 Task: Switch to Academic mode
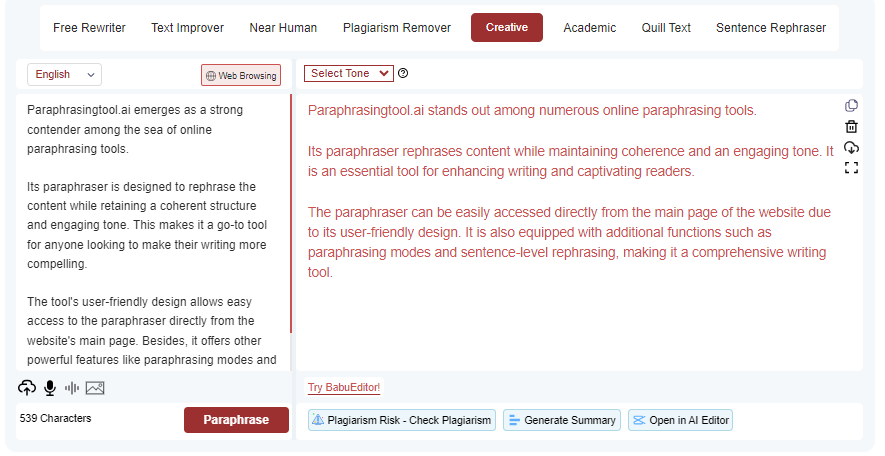590,28
